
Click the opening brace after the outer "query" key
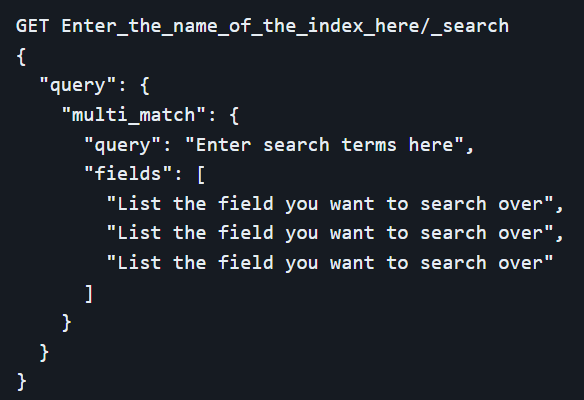point(145,86)
